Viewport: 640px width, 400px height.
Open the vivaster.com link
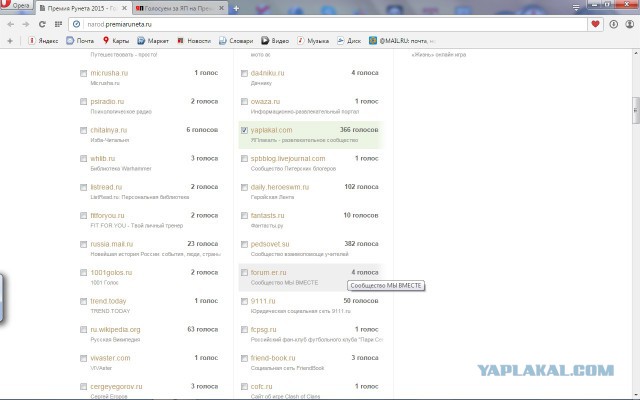click(x=110, y=358)
